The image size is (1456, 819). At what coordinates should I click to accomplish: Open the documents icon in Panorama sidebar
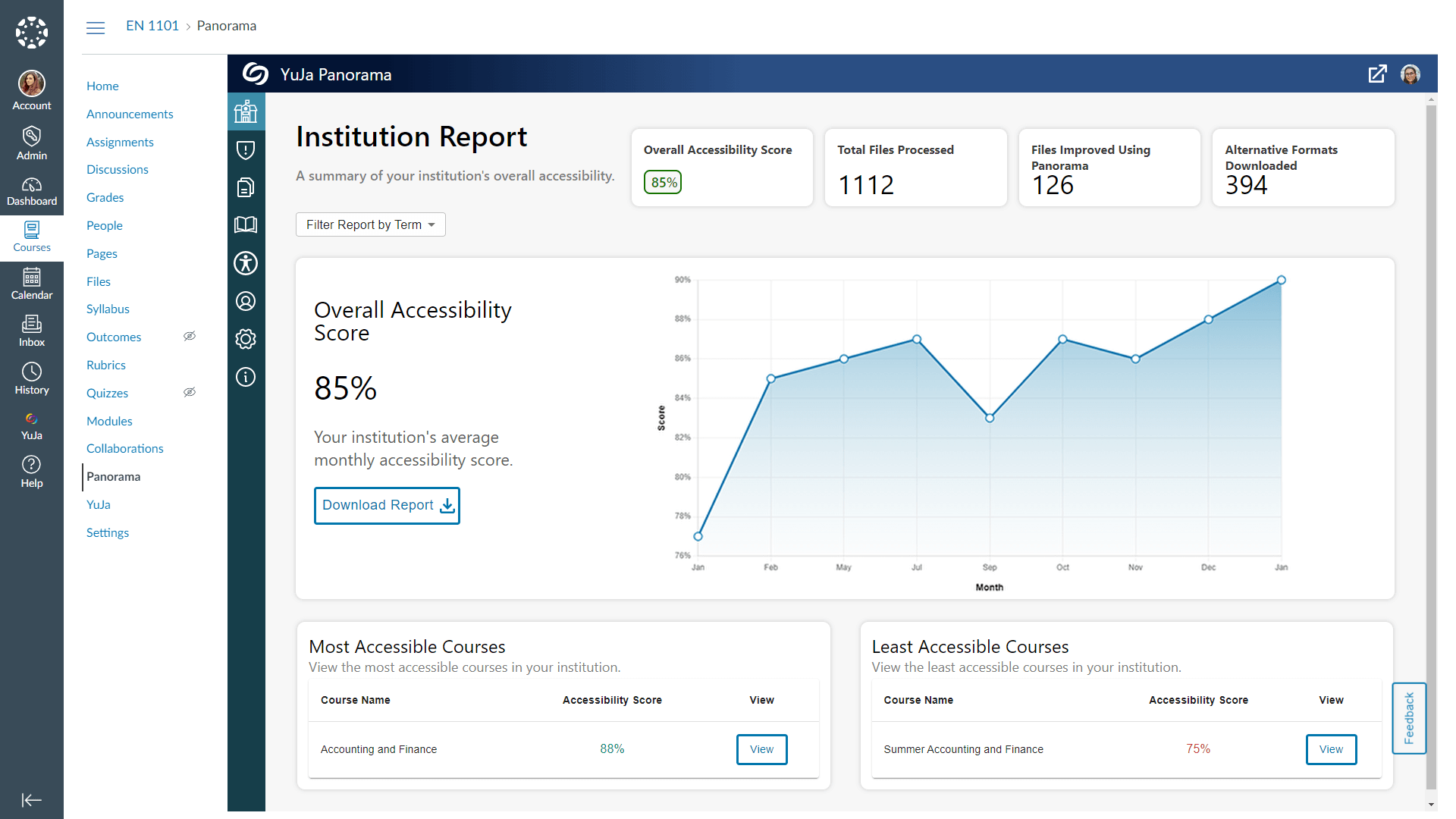[246, 187]
